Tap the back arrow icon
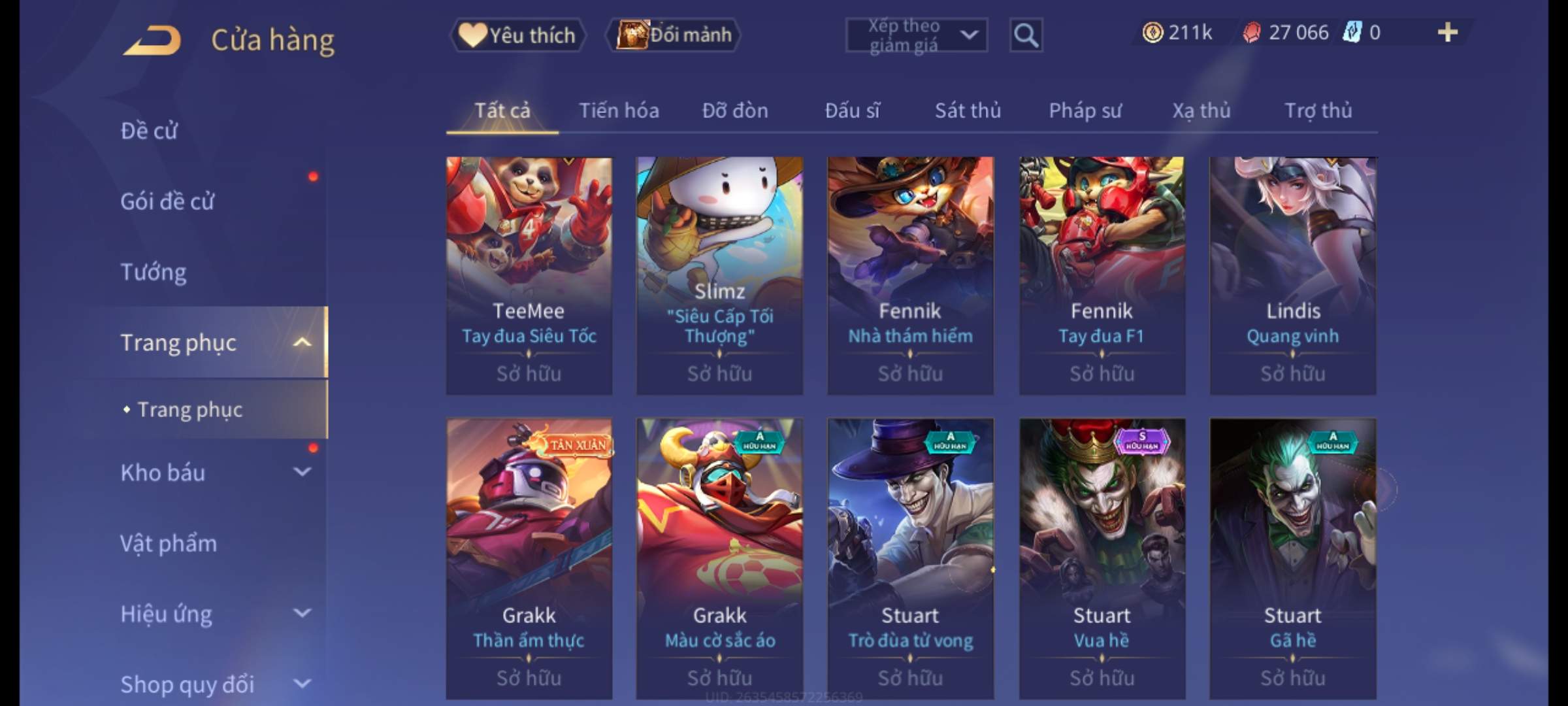 152,41
